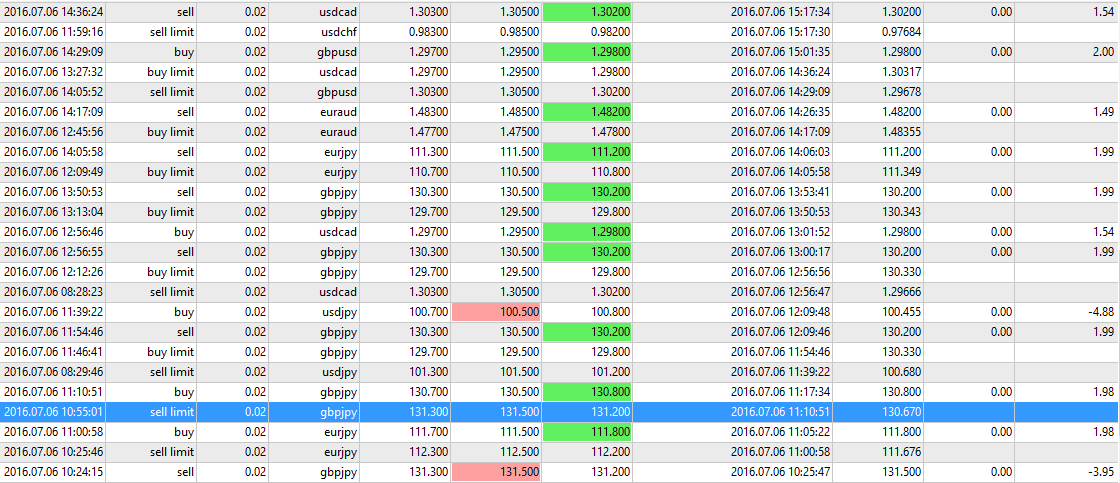Select the price value 1.30317

point(901,72)
